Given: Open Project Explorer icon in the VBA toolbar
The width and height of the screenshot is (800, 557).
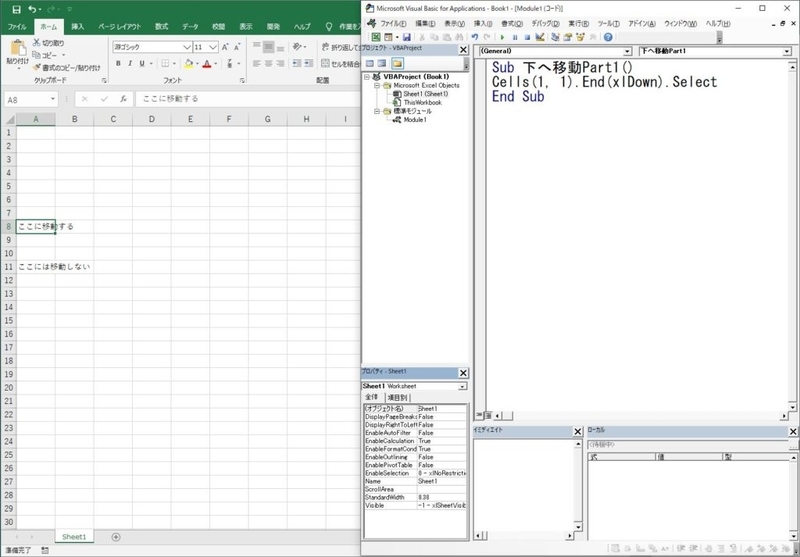Looking at the screenshot, I should [x=555, y=37].
